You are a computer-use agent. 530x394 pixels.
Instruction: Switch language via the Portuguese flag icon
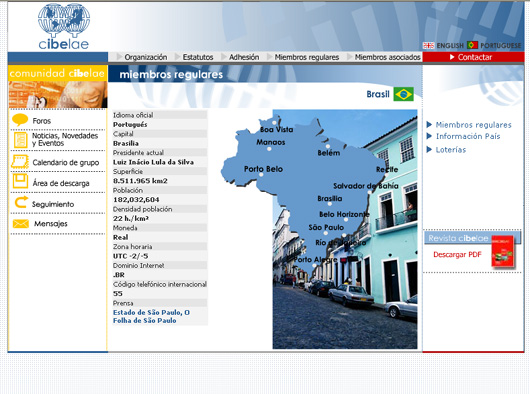pos(472,45)
